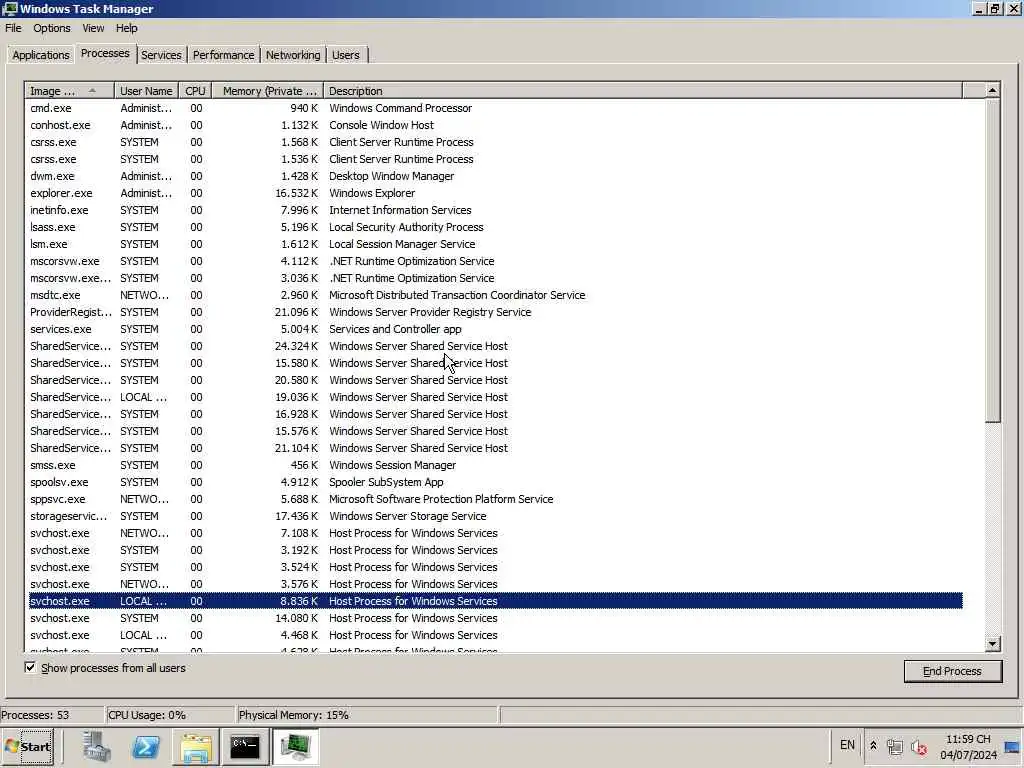This screenshot has height=768, width=1024.
Task: Sort by User Name column header
Action: (x=146, y=91)
